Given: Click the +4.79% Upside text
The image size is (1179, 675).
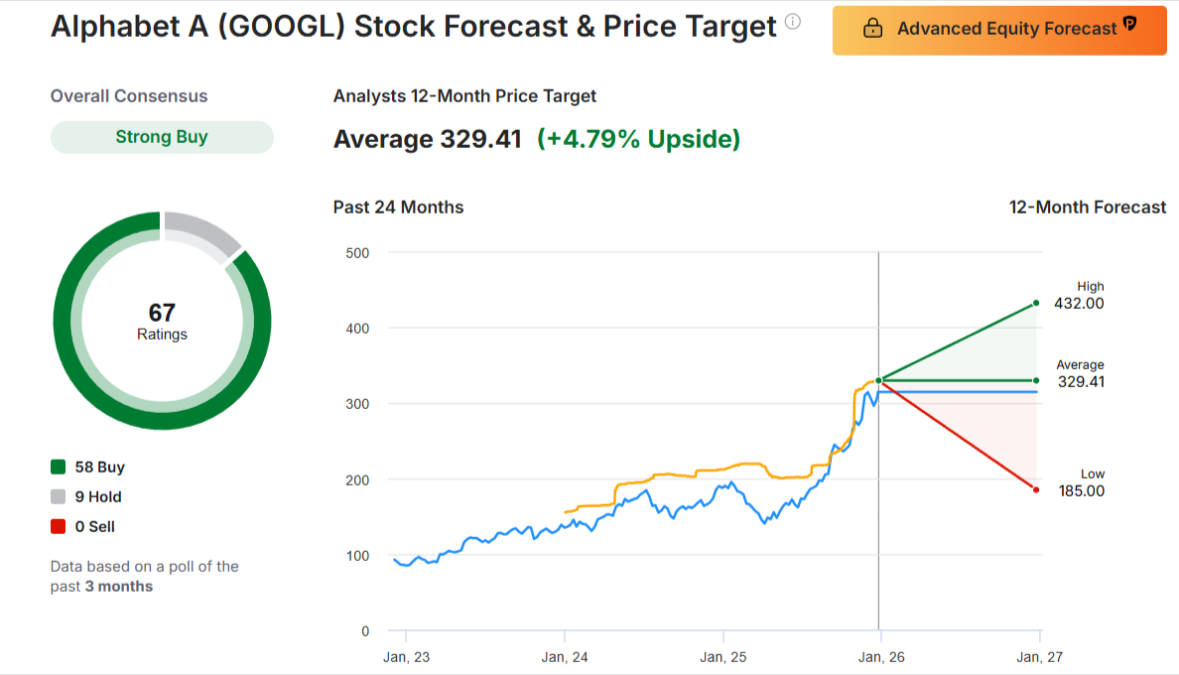Looking at the screenshot, I should point(637,138).
